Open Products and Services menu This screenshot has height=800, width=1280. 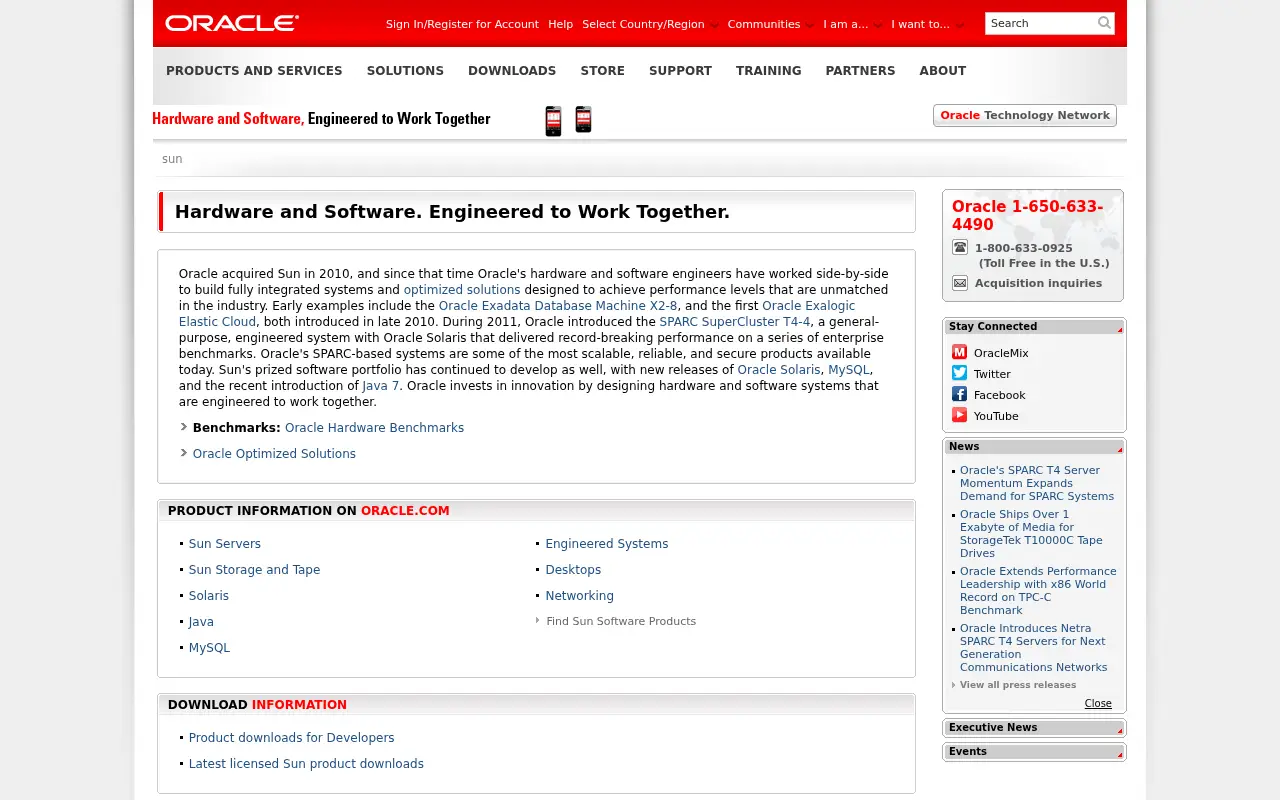254,71
